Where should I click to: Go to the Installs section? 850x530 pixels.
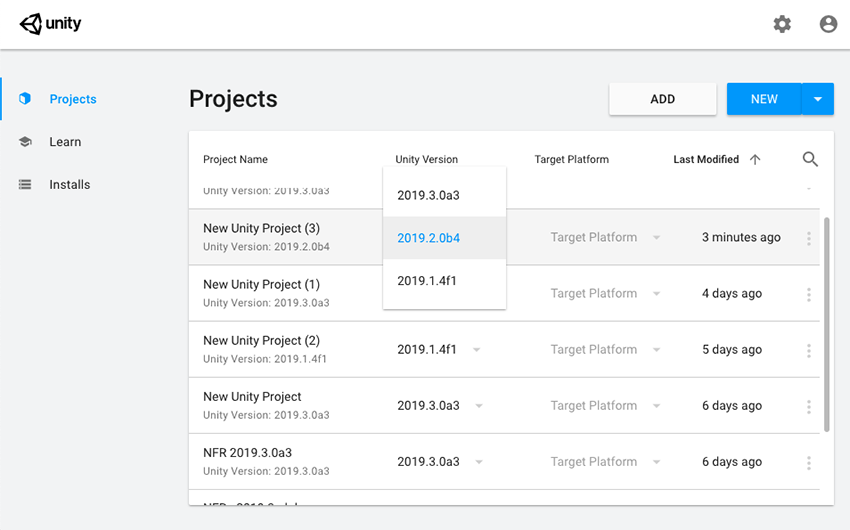pyautogui.click(x=69, y=185)
